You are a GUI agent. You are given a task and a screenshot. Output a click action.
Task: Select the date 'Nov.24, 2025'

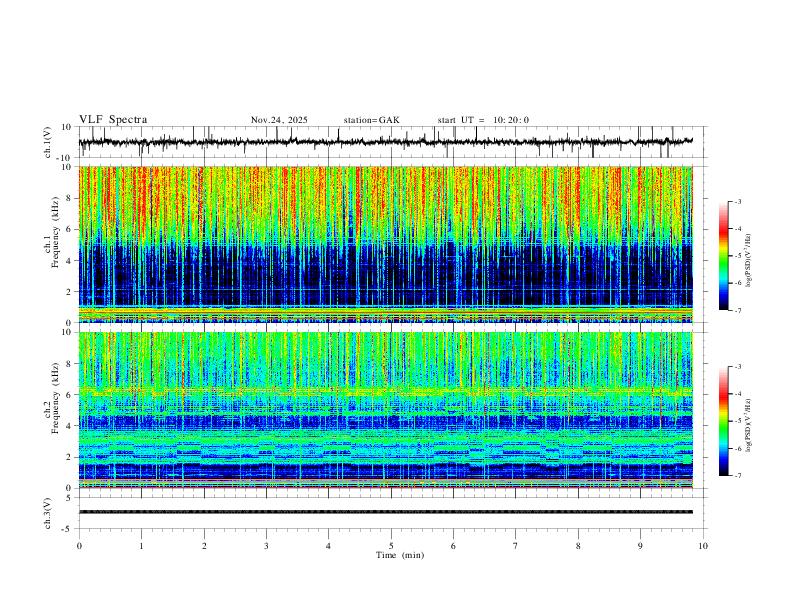pos(279,120)
